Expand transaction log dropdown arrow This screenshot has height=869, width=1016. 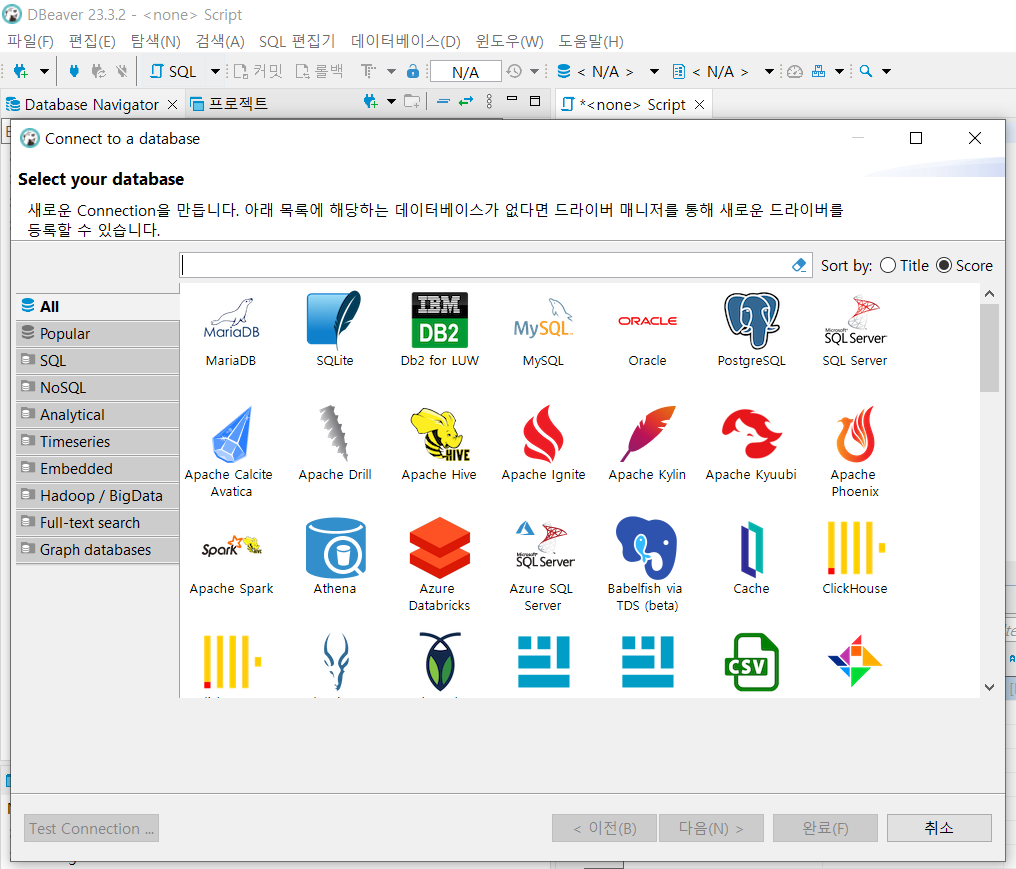coord(535,71)
